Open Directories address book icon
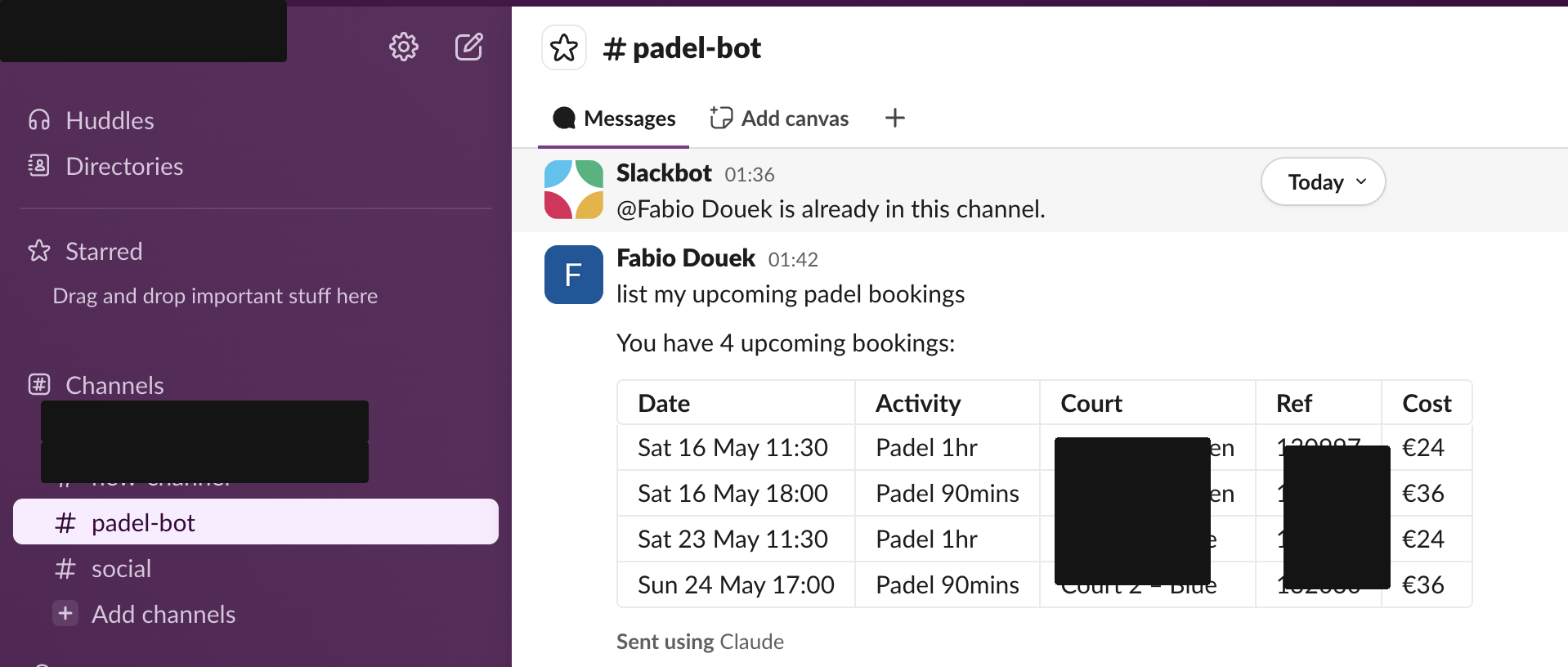The image size is (1568, 667). point(39,166)
